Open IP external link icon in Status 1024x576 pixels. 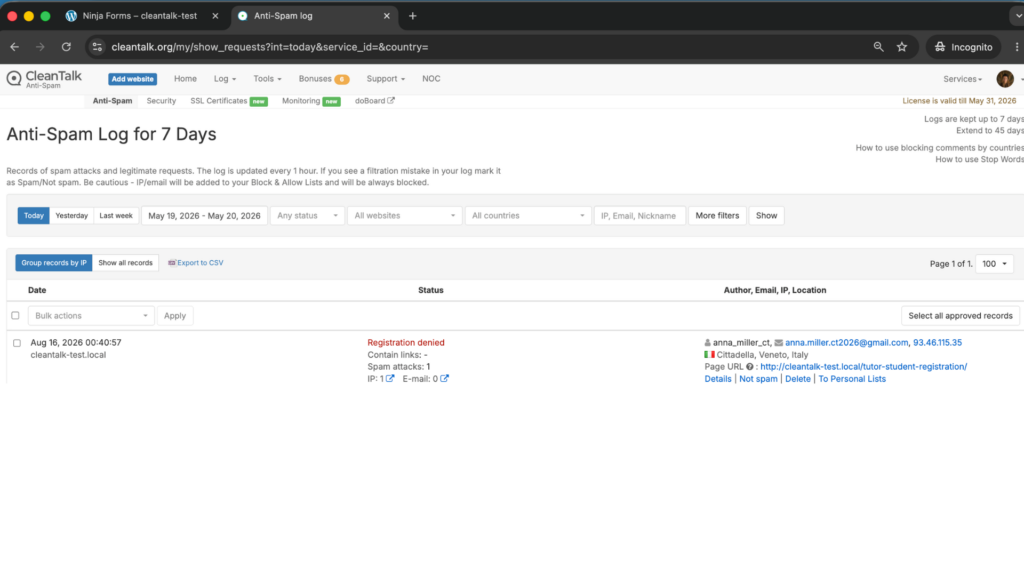coord(390,379)
